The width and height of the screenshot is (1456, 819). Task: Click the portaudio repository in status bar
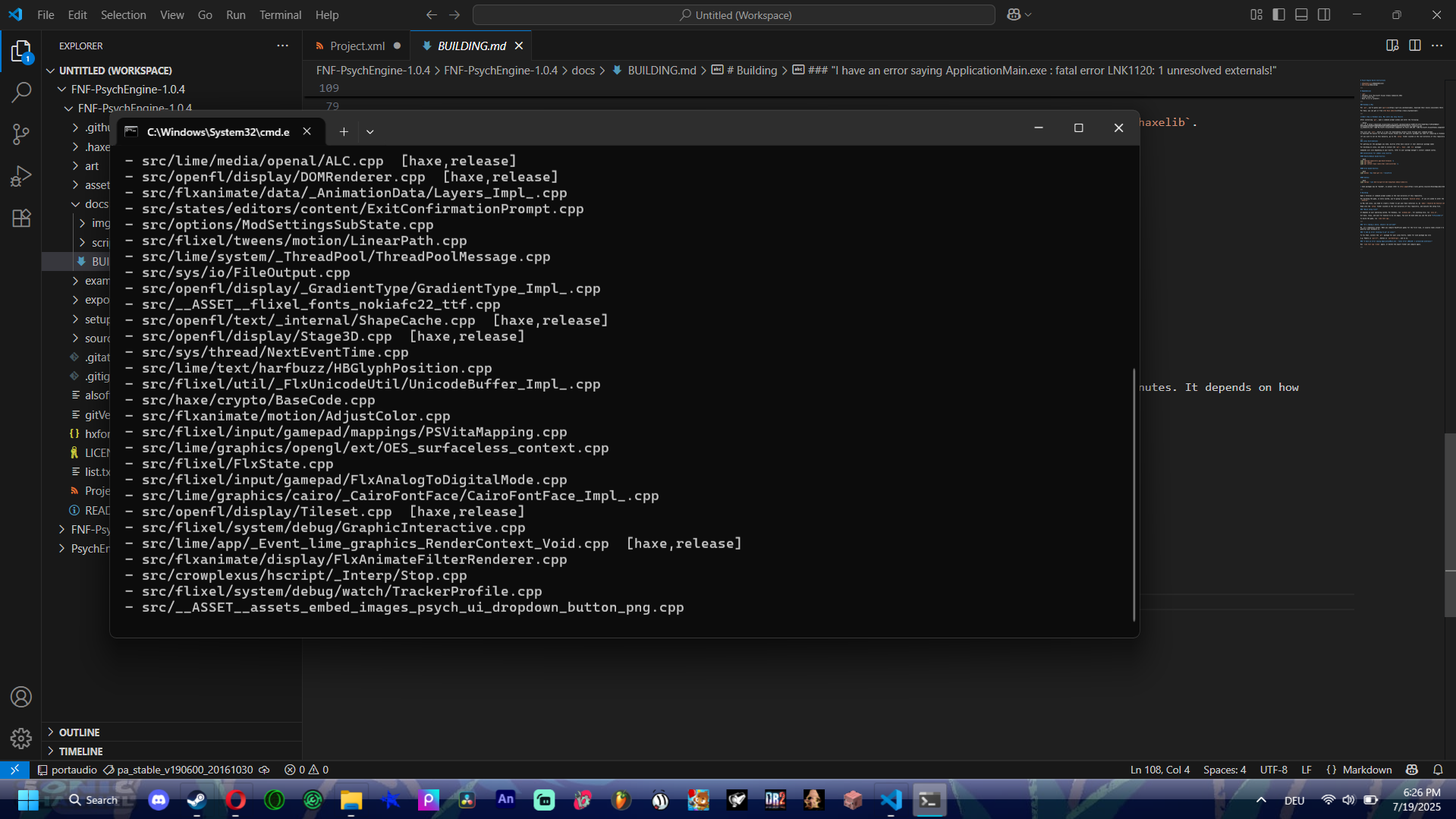coord(67,770)
